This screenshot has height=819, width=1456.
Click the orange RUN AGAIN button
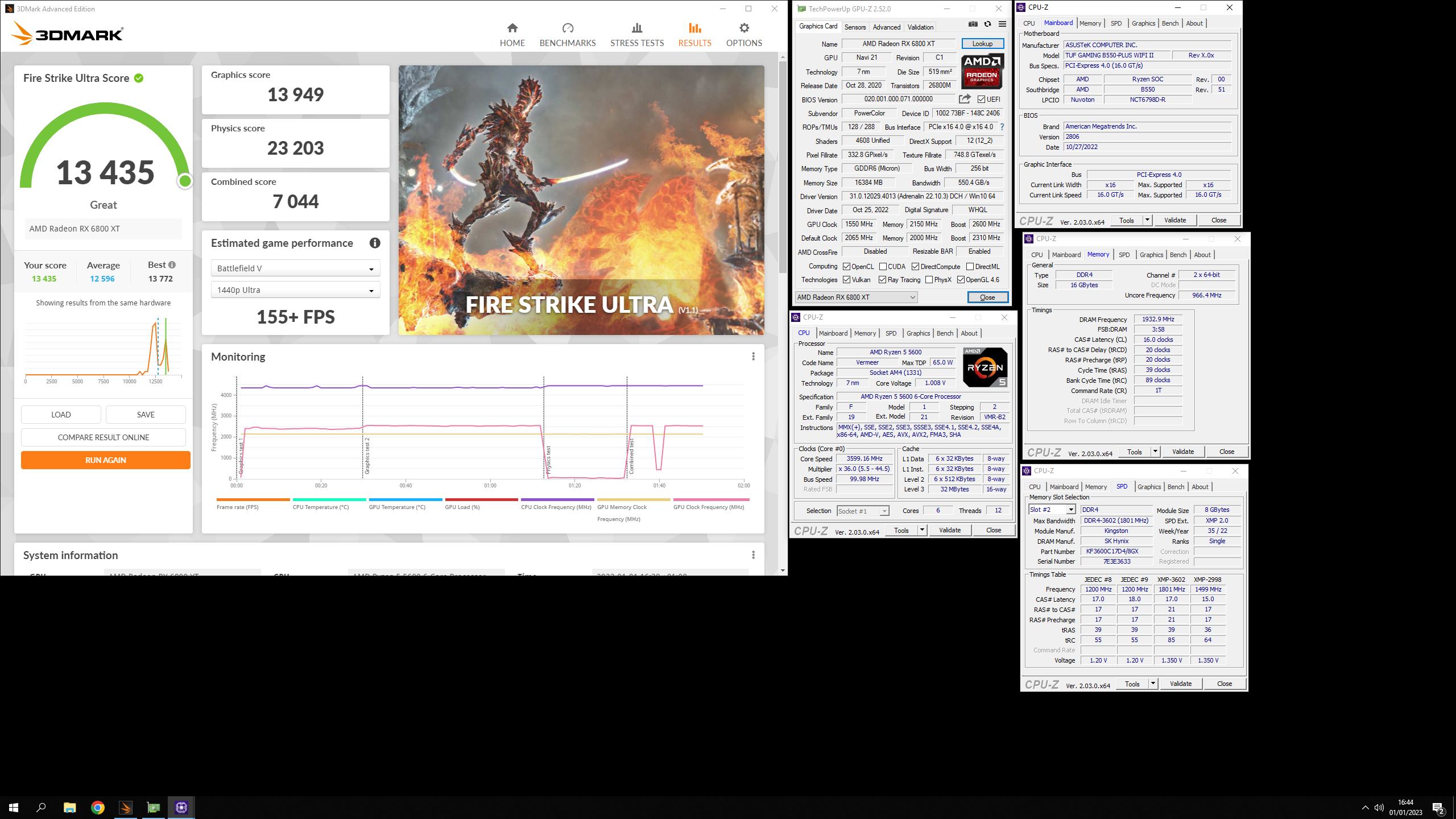106,460
